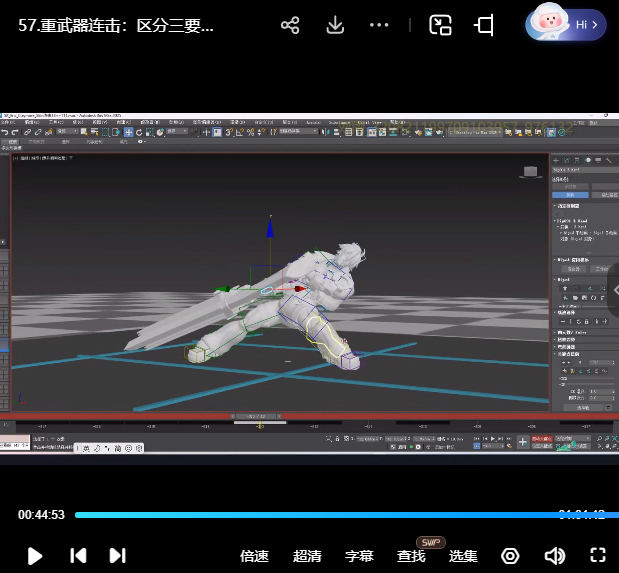Enter fullscreen mode

click(x=598, y=556)
